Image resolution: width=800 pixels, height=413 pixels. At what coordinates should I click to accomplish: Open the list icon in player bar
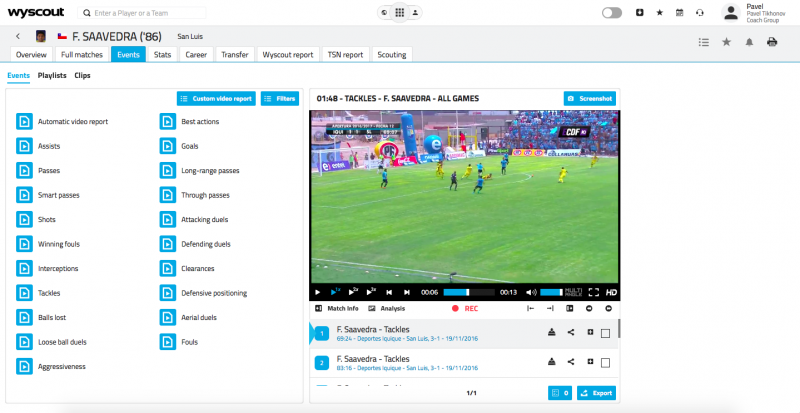coord(704,42)
